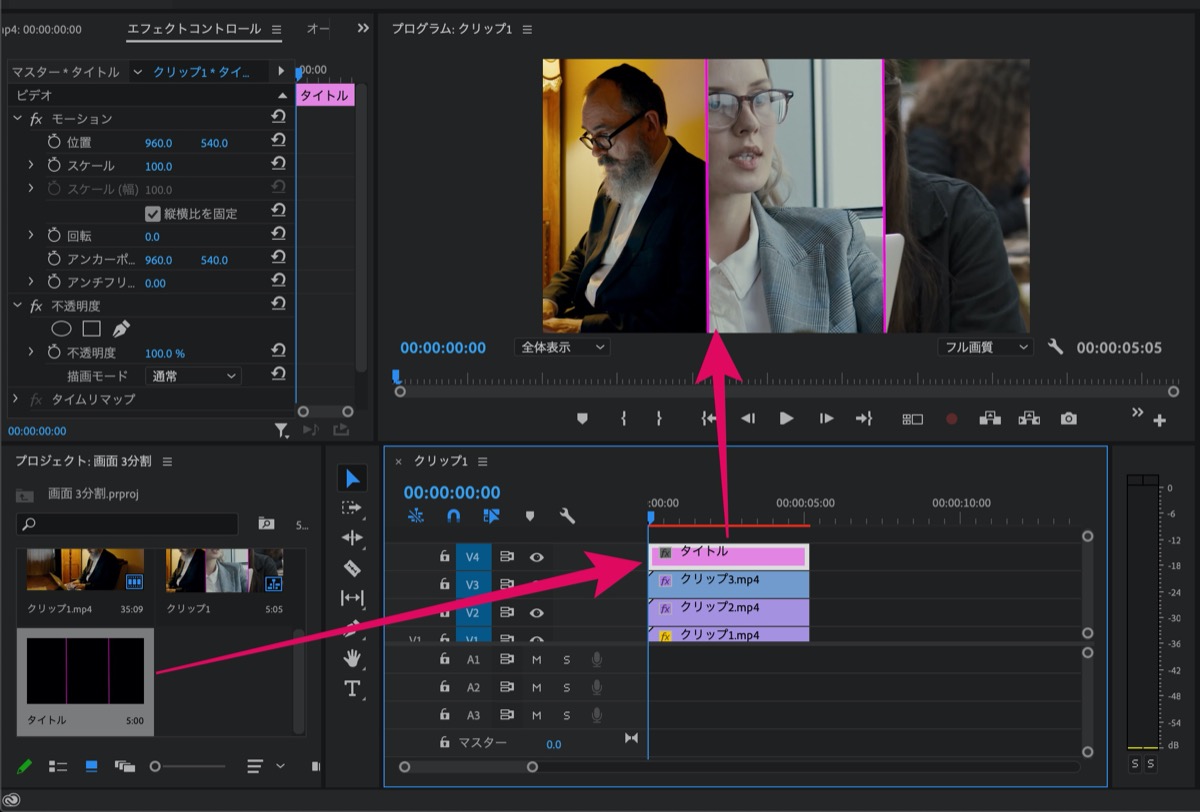Toggle the 位置 animation stopwatch
Viewport: 1200px width, 812px height.
pyautogui.click(x=54, y=142)
